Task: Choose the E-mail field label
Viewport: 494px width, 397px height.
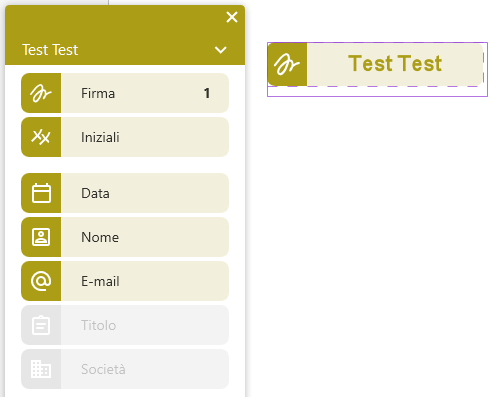Action: (100, 281)
